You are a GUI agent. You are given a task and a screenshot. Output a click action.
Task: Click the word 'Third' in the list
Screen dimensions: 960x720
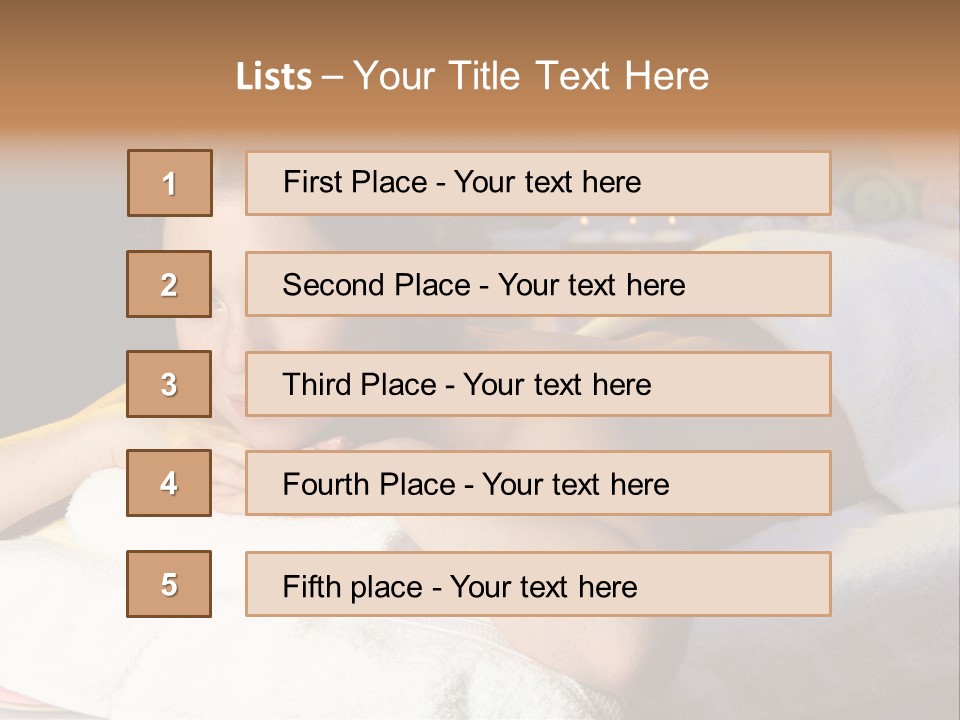pos(318,385)
